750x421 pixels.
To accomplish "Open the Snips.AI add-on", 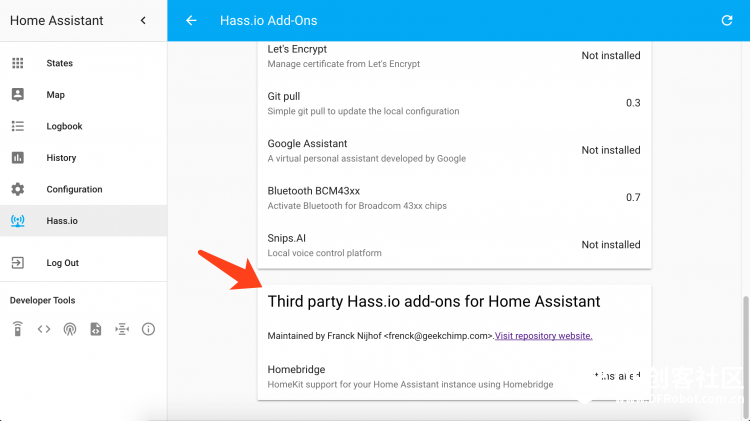I will 454,245.
